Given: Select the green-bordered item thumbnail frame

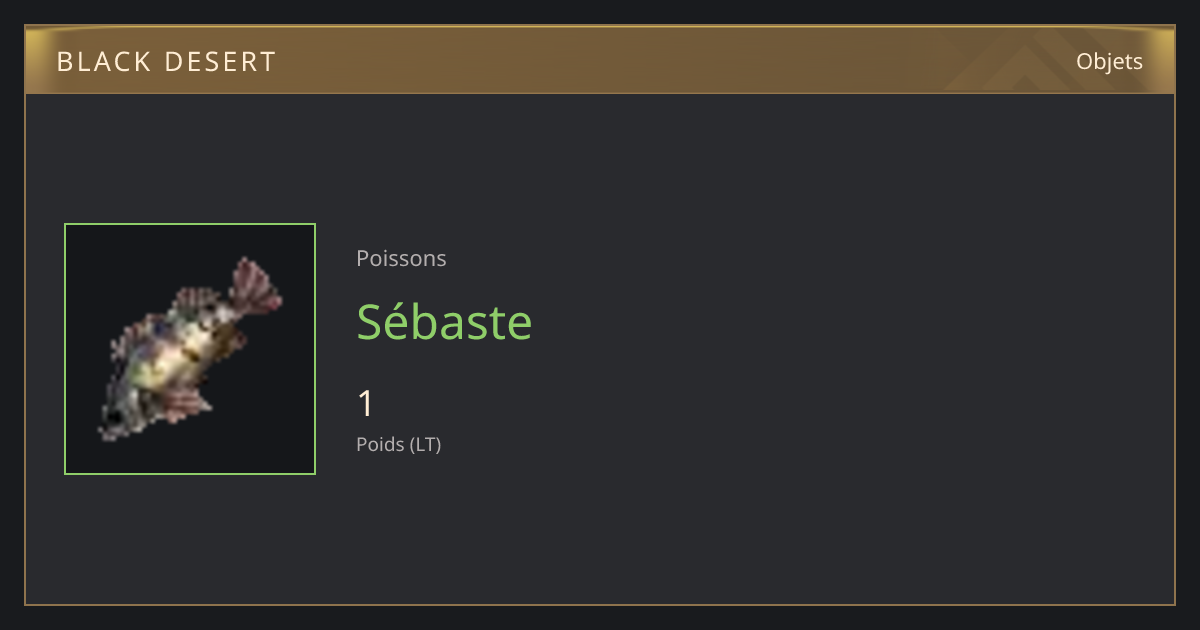Looking at the screenshot, I should [x=190, y=349].
